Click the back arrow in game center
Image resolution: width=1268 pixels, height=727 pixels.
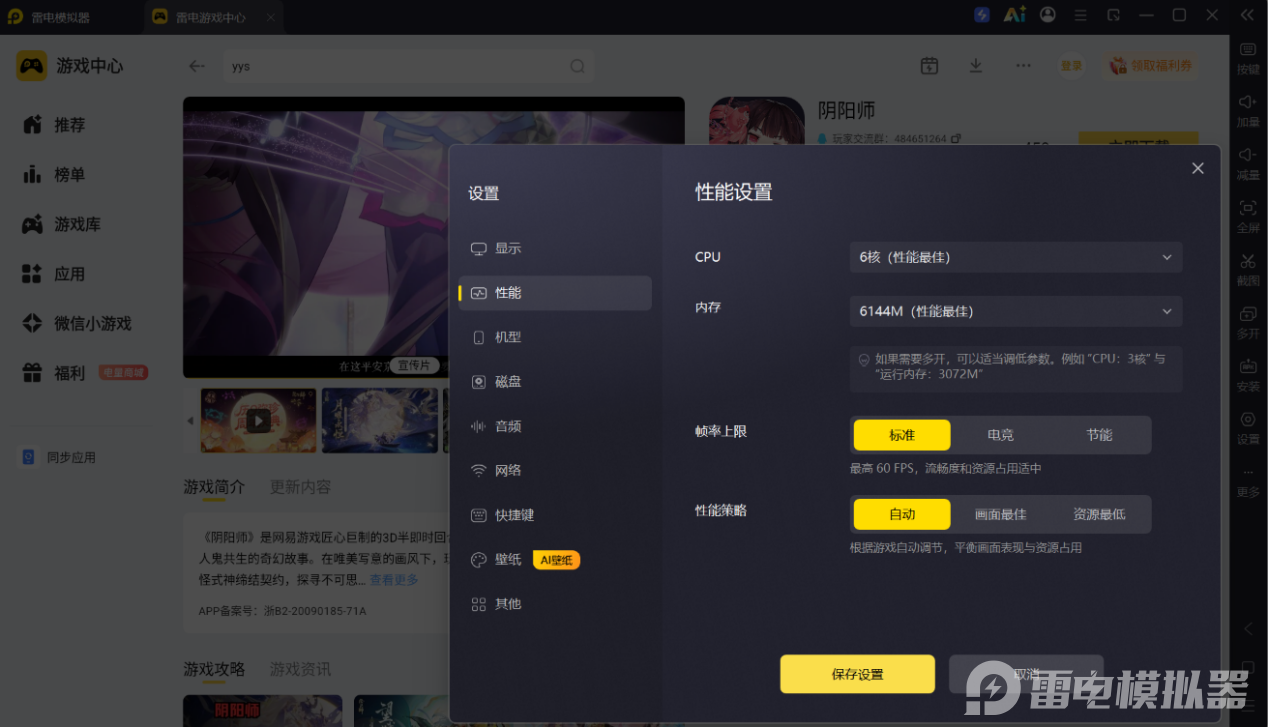[197, 66]
